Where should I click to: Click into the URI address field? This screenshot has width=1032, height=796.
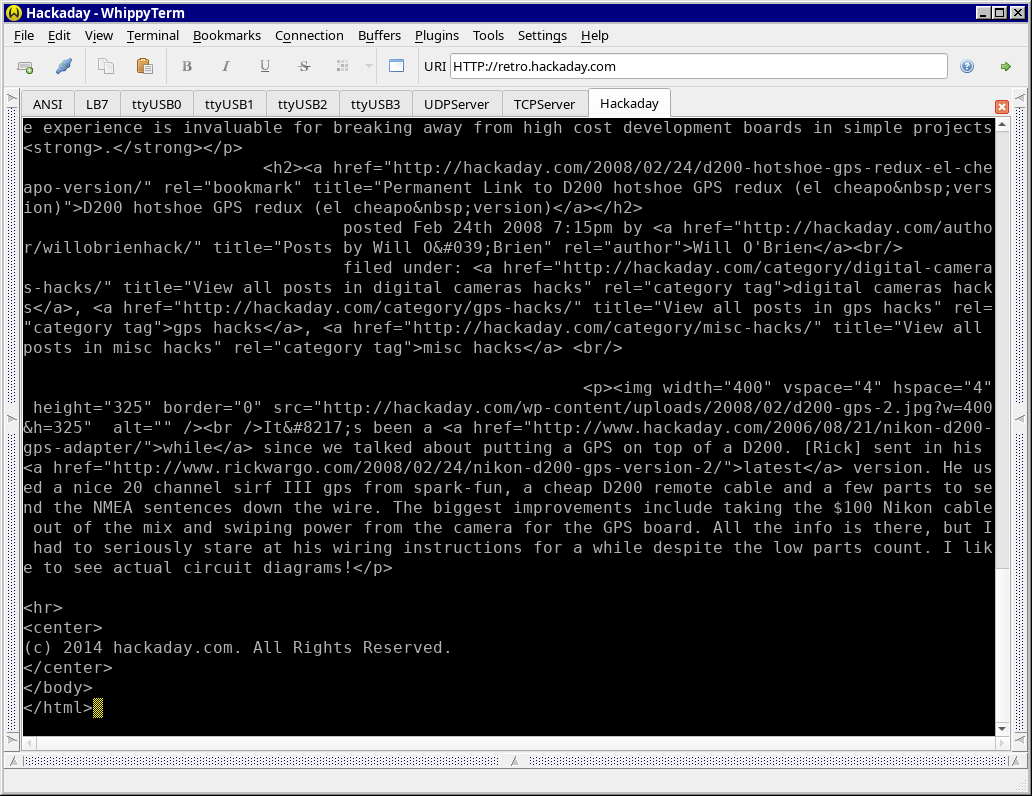697,67
